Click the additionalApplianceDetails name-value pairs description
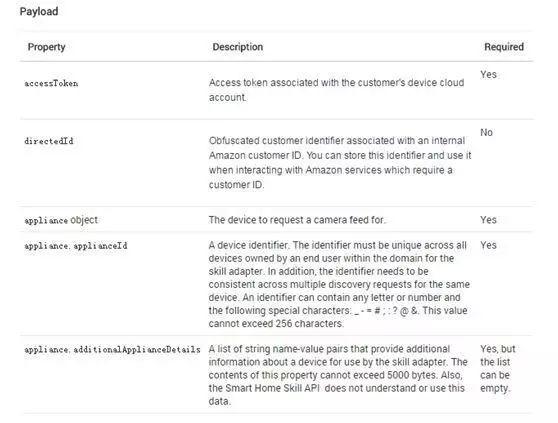Screen dimensions: 558x423 (338, 375)
